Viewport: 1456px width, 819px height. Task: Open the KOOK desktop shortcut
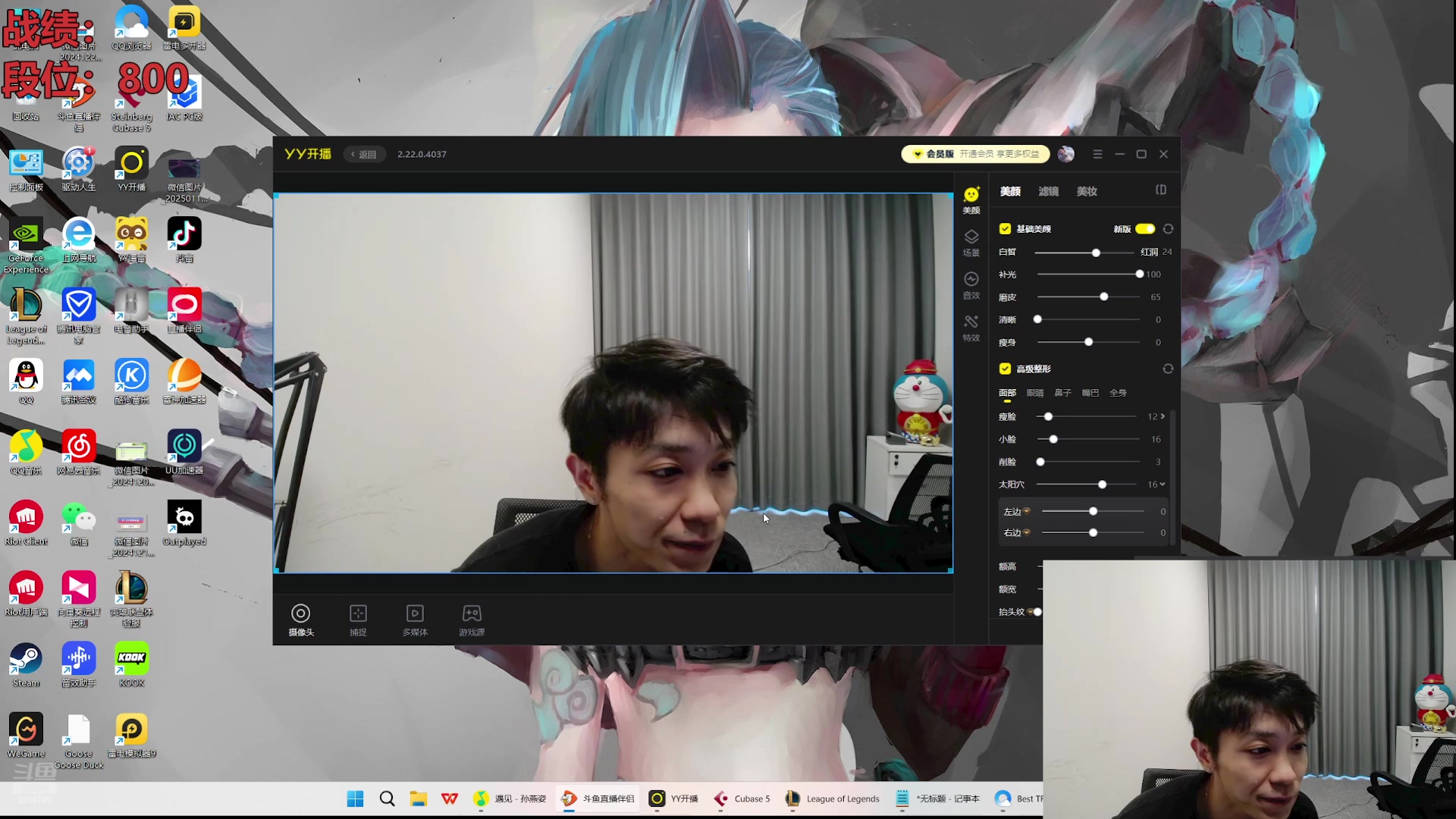[x=132, y=664]
